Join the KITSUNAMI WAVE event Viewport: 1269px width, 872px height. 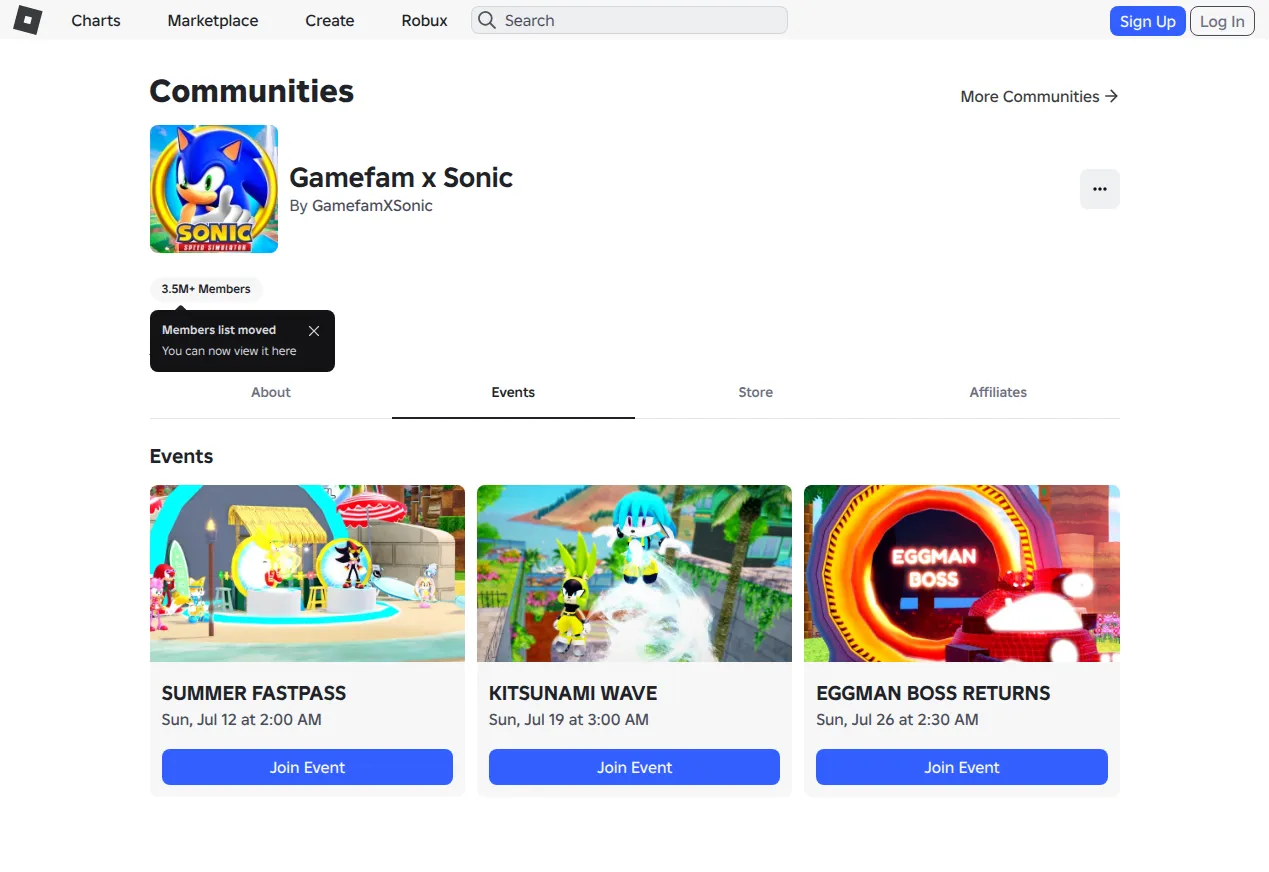pyautogui.click(x=634, y=767)
